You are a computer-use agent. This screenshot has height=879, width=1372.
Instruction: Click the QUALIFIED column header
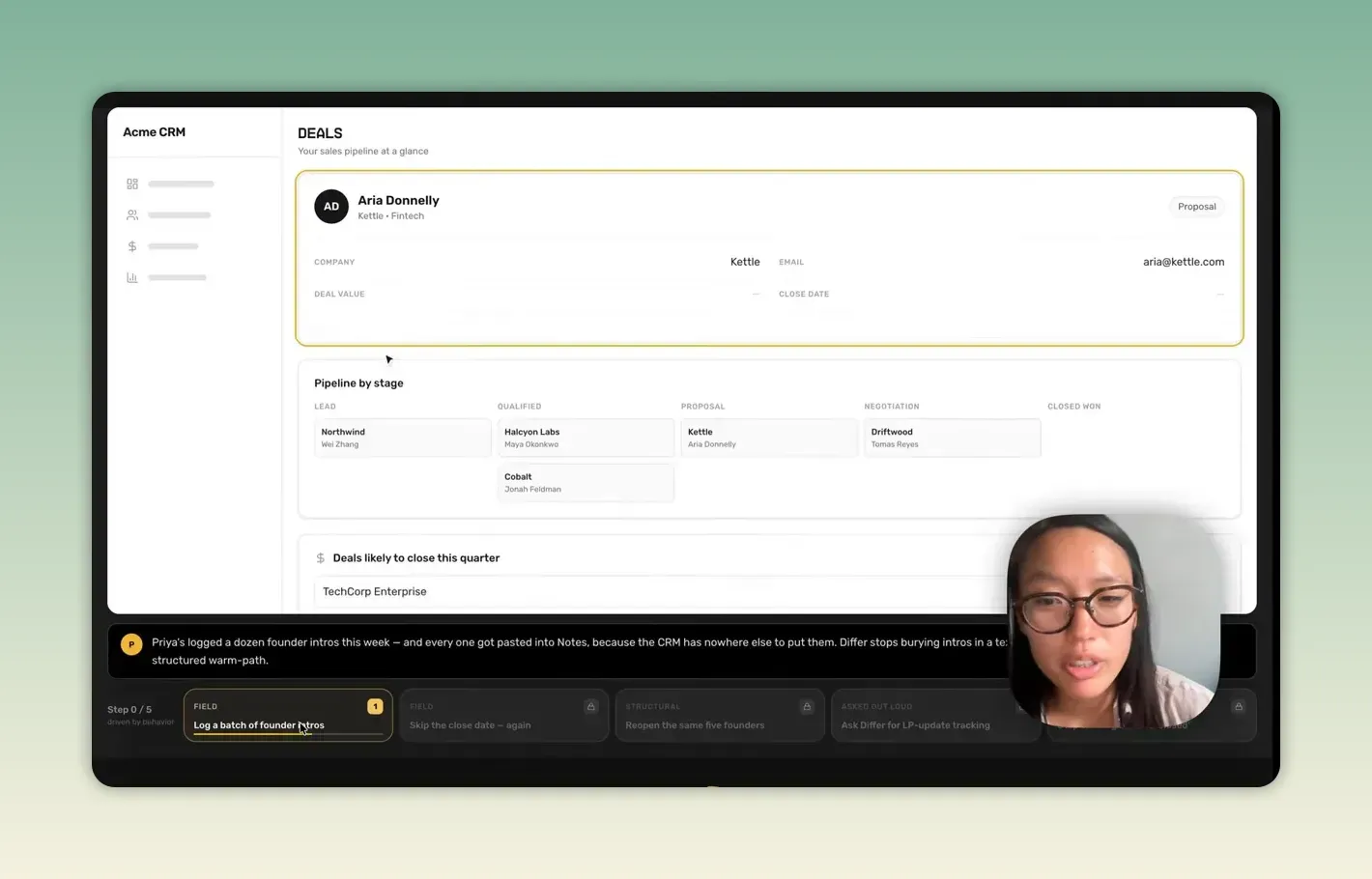520,407
